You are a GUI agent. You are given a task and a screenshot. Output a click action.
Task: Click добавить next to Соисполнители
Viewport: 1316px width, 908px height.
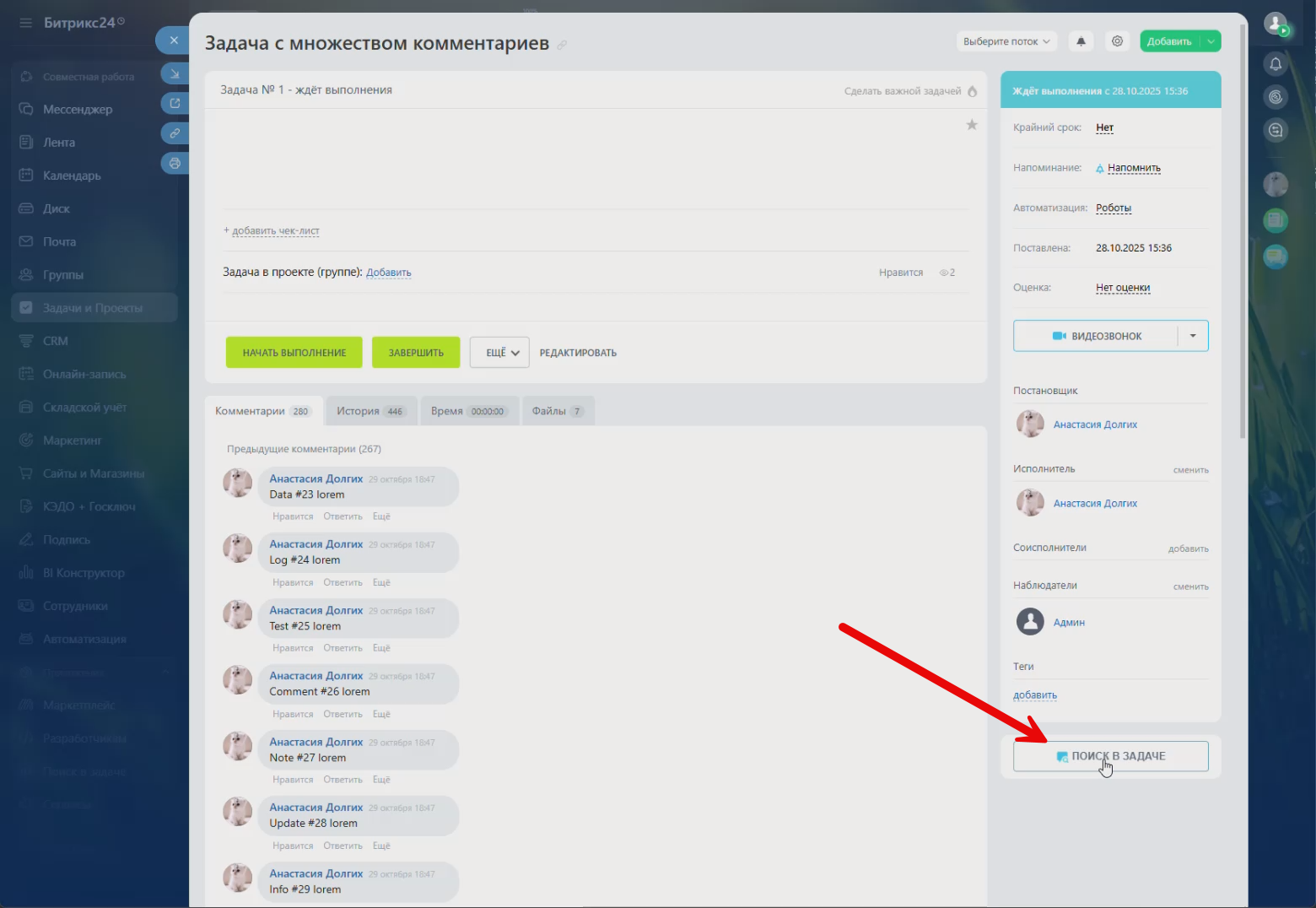1188,549
